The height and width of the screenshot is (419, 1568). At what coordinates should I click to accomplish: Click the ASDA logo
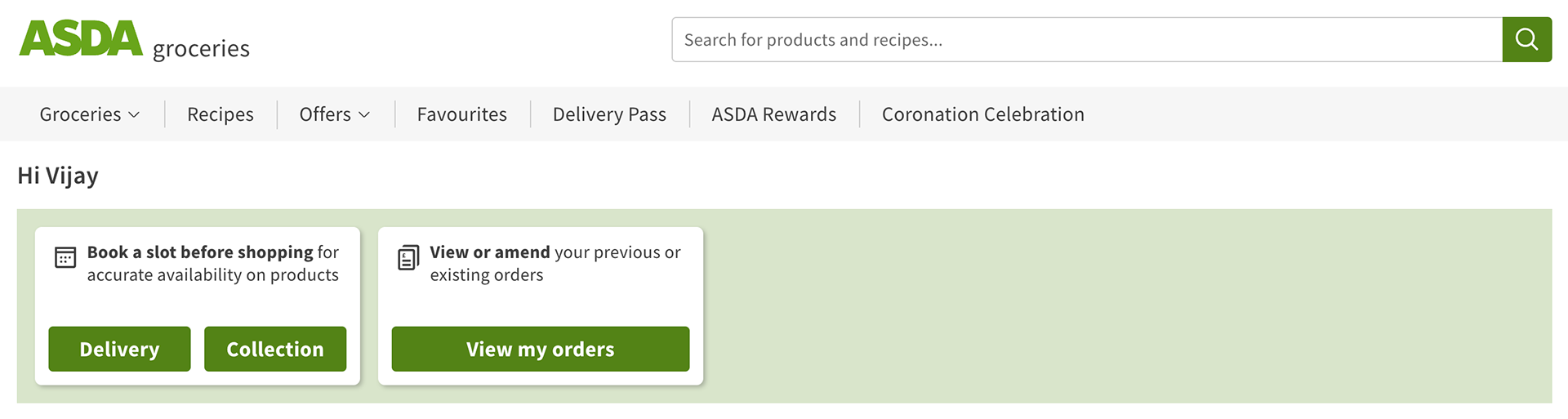pos(81,38)
